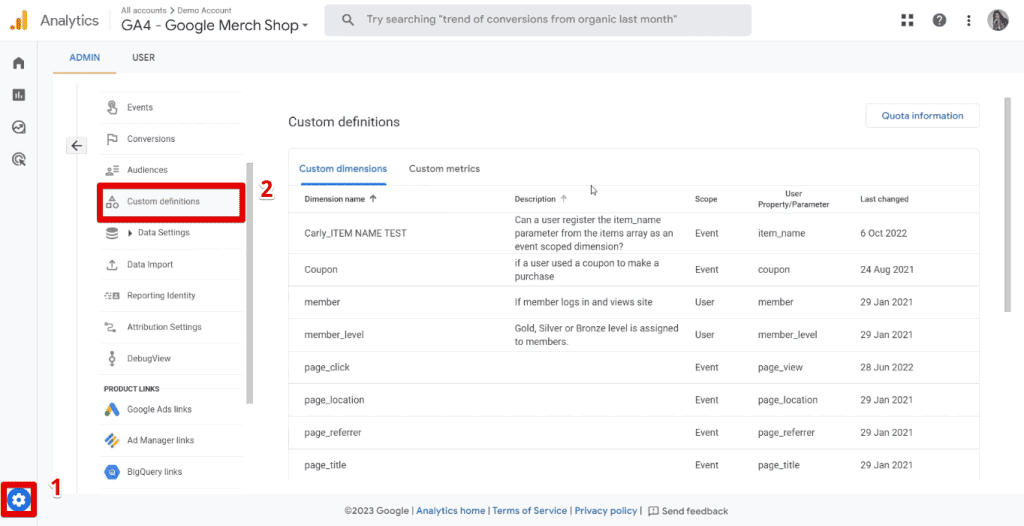Expand the Data Settings triangle

pos(131,233)
